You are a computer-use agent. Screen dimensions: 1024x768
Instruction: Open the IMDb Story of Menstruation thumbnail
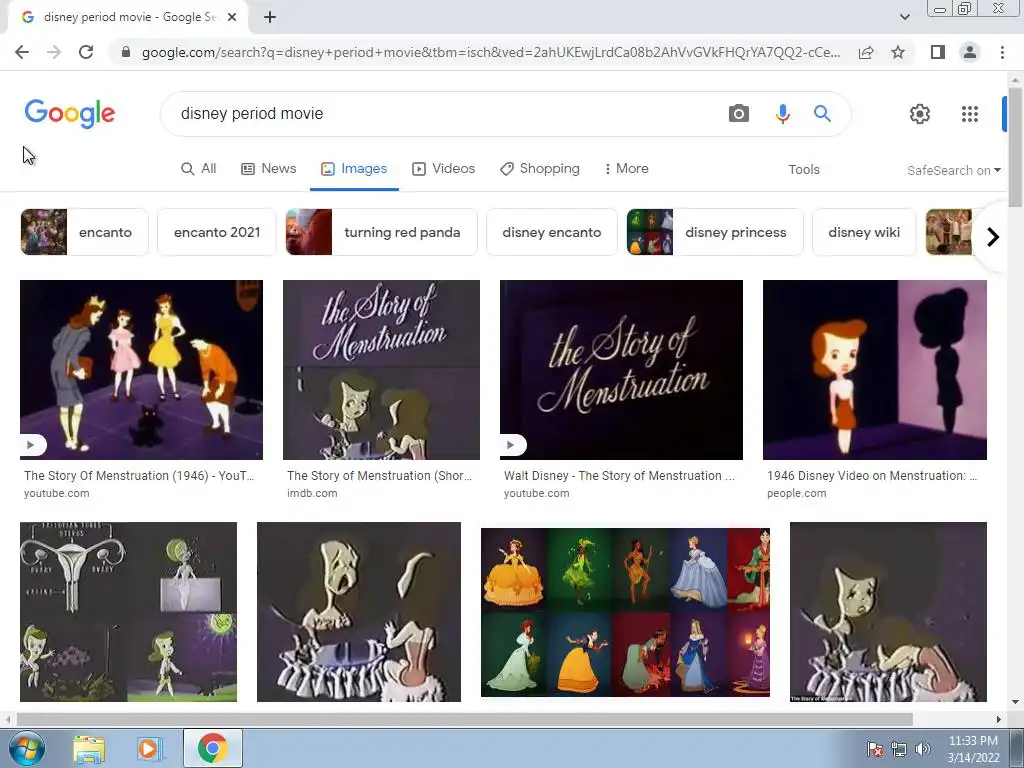pos(381,370)
